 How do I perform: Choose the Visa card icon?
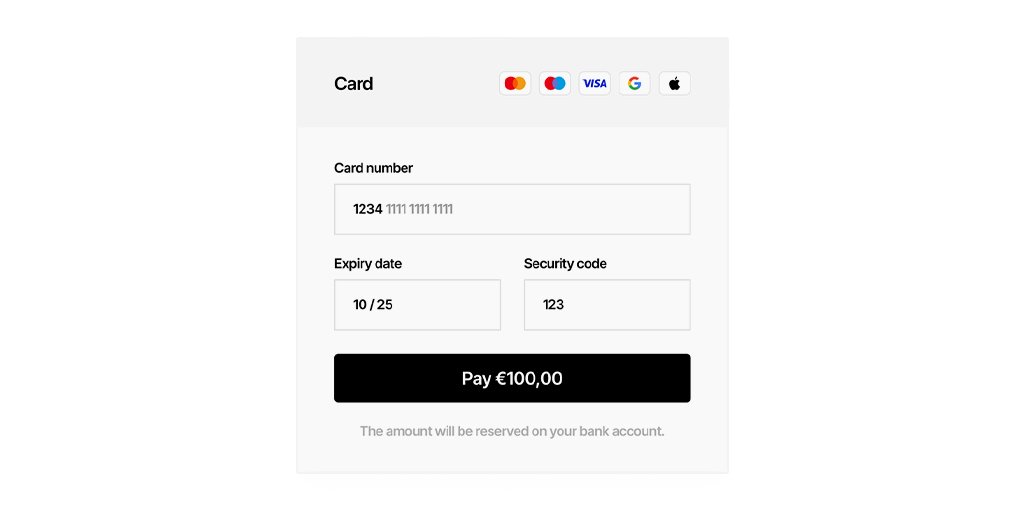(595, 84)
